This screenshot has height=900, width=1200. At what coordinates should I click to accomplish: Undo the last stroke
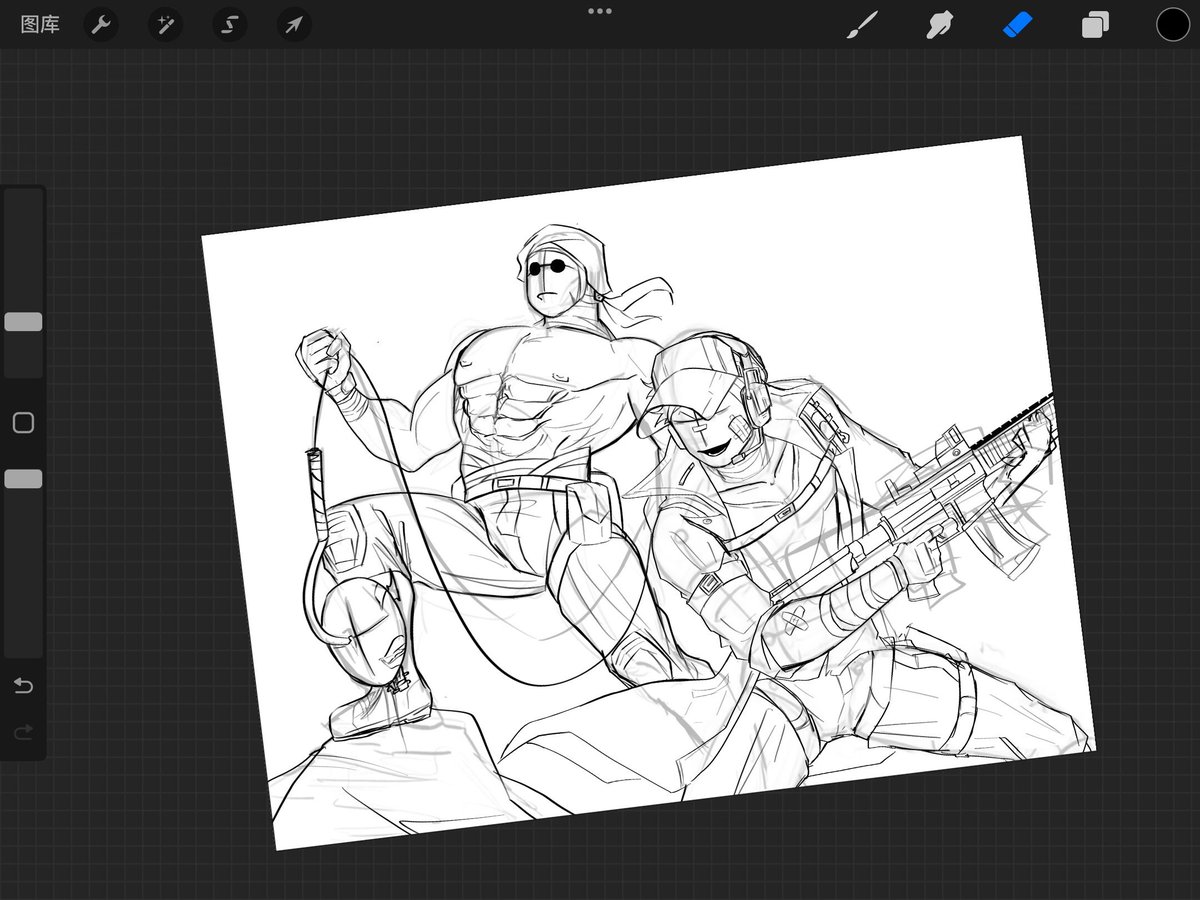point(23,686)
